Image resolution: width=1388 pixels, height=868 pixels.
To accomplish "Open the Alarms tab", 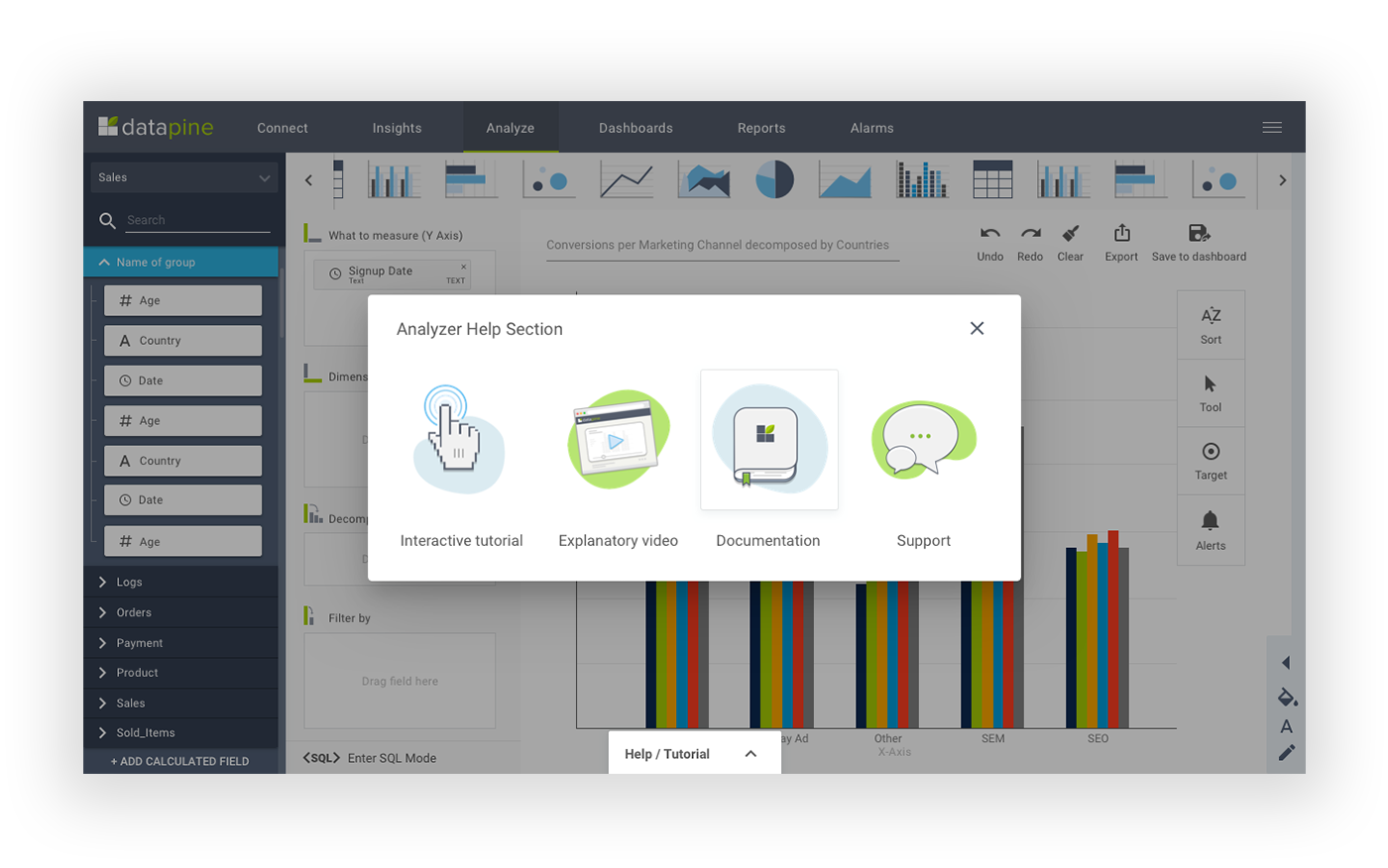I will [x=872, y=128].
